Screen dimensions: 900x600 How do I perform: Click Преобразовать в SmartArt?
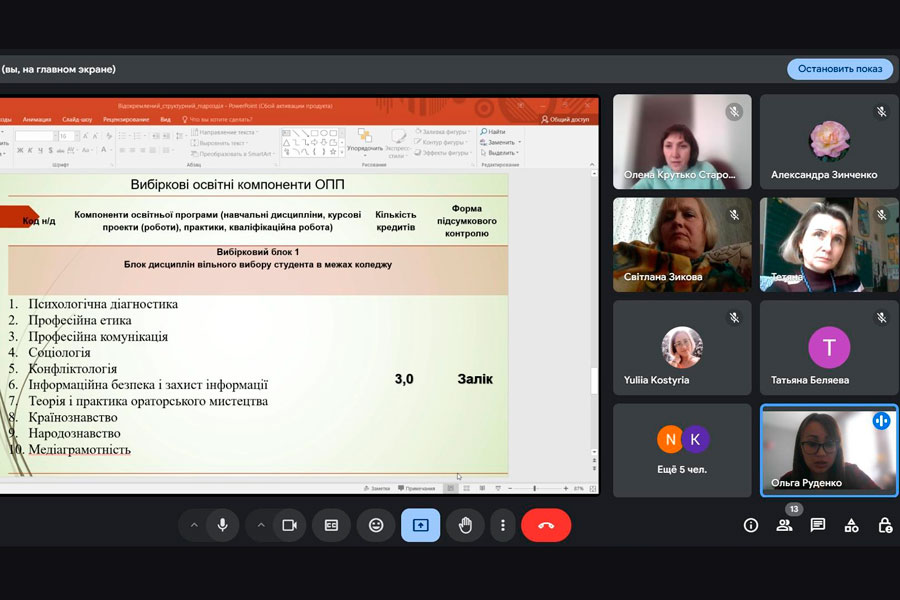(x=232, y=154)
